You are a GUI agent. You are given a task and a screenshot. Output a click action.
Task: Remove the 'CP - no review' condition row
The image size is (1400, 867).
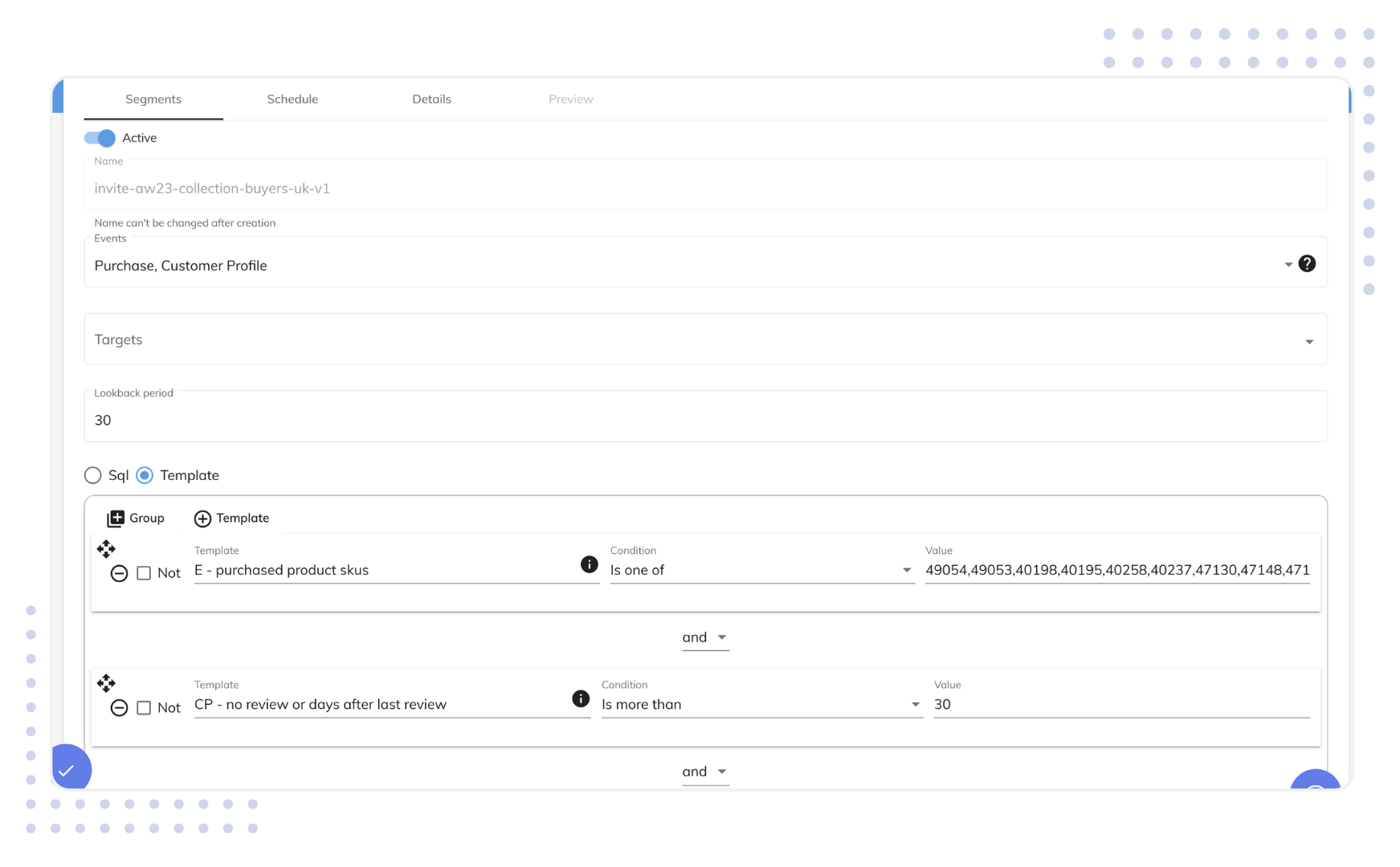[x=119, y=707]
